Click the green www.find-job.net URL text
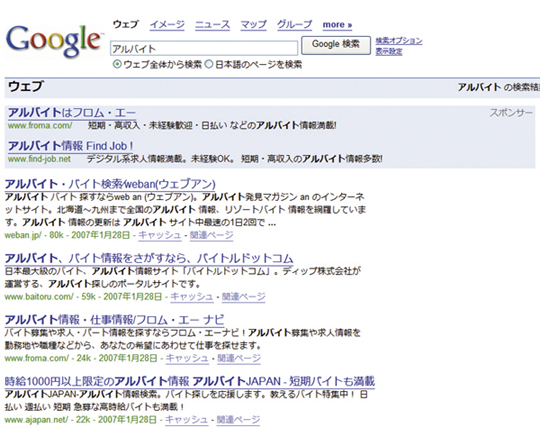 (x=39, y=159)
